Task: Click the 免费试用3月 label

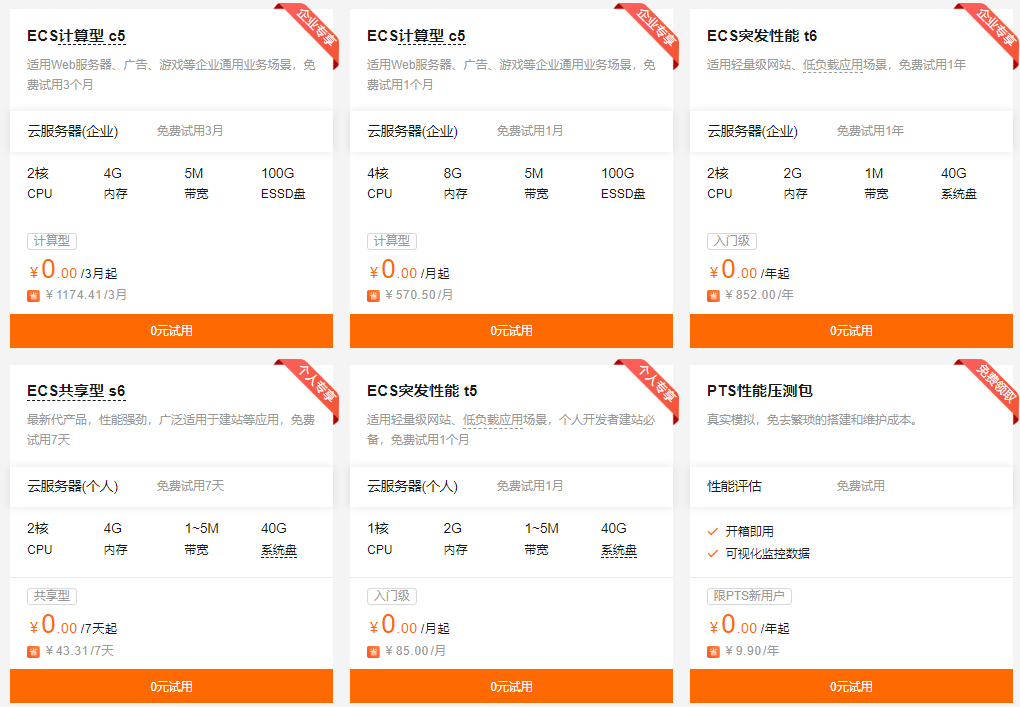Action: tap(190, 131)
